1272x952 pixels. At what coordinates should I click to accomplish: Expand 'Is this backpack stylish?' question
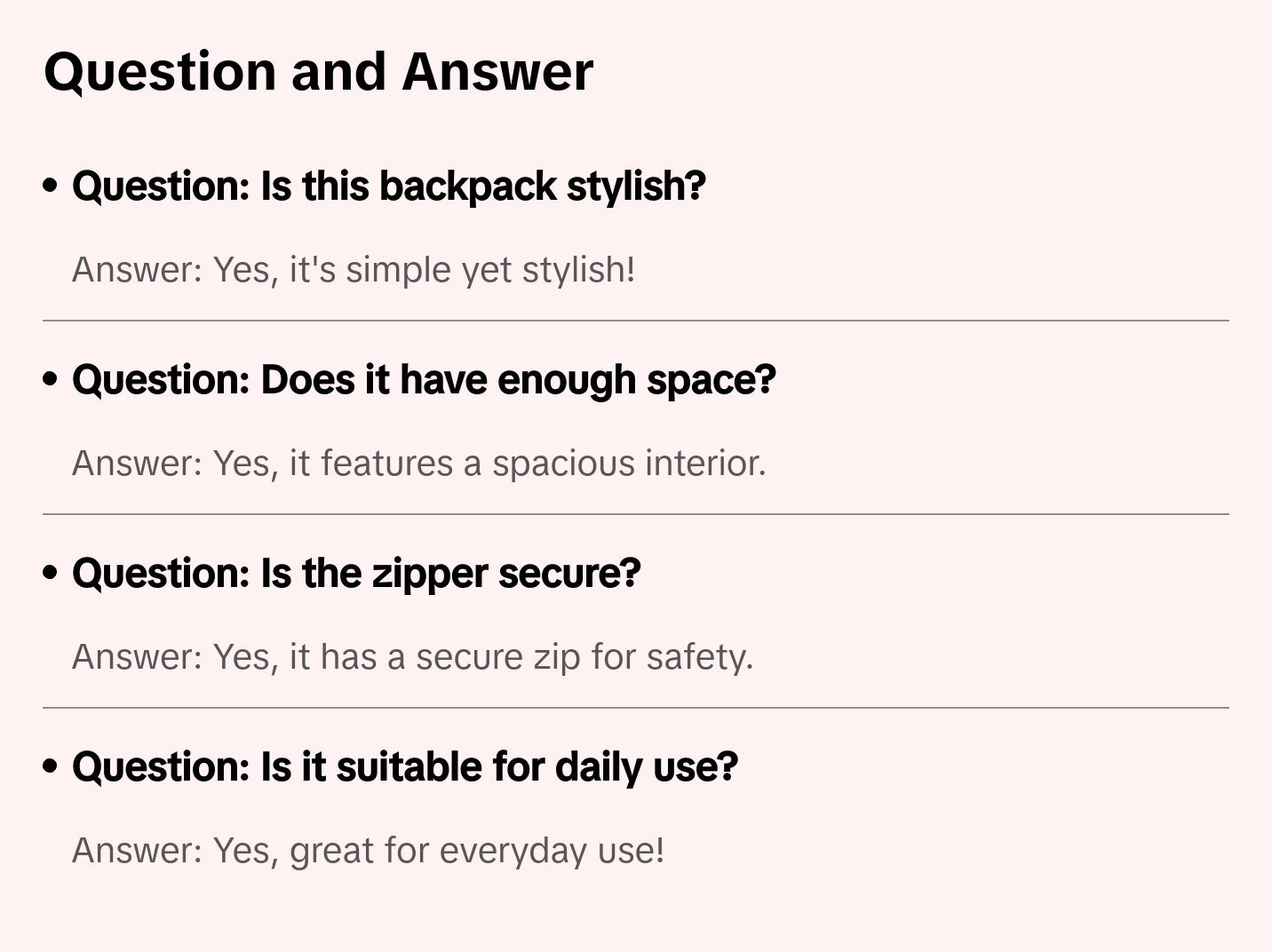pyautogui.click(x=388, y=186)
